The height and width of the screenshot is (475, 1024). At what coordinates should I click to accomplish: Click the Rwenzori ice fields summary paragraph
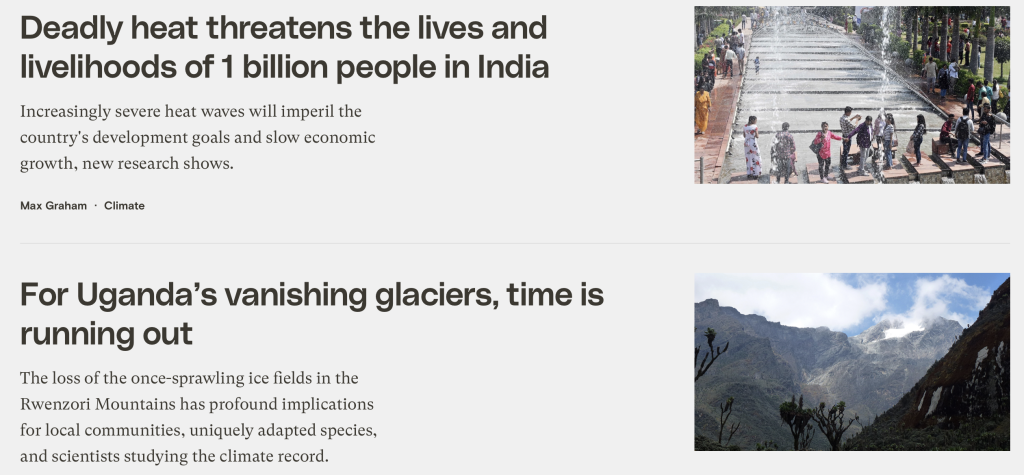pyautogui.click(x=197, y=418)
